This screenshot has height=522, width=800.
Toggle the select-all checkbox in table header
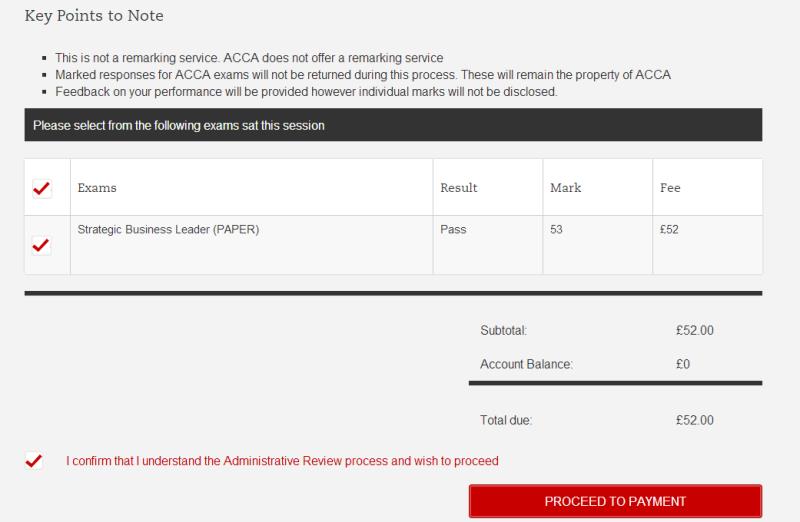pyautogui.click(x=42, y=188)
